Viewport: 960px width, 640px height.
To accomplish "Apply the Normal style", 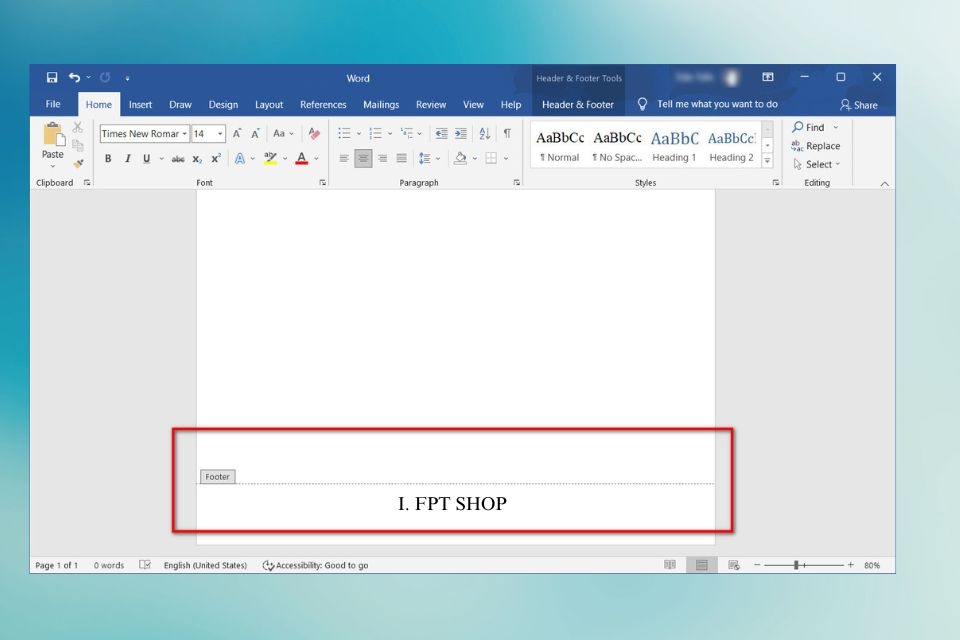I will click(x=560, y=146).
